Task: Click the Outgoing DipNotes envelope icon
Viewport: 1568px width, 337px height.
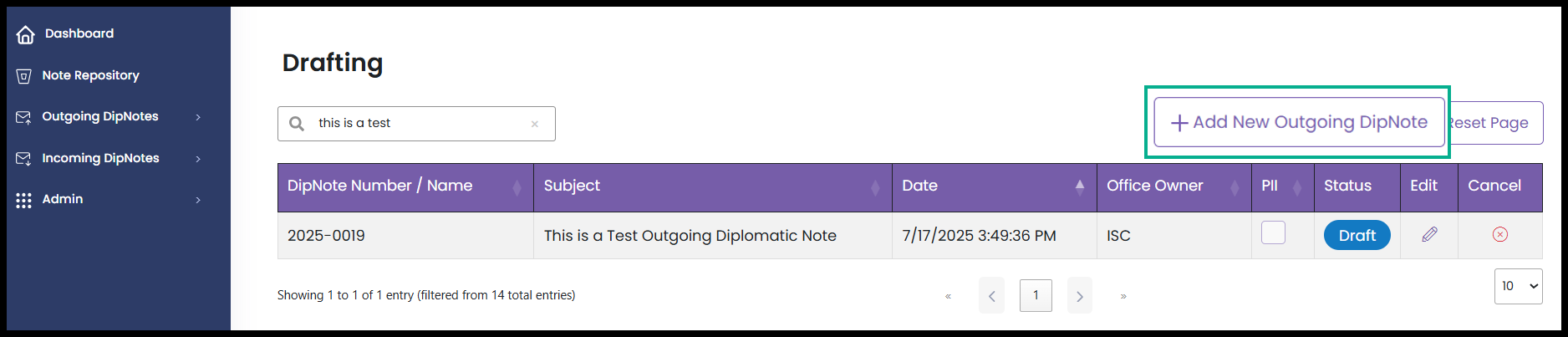Action: click(23, 117)
